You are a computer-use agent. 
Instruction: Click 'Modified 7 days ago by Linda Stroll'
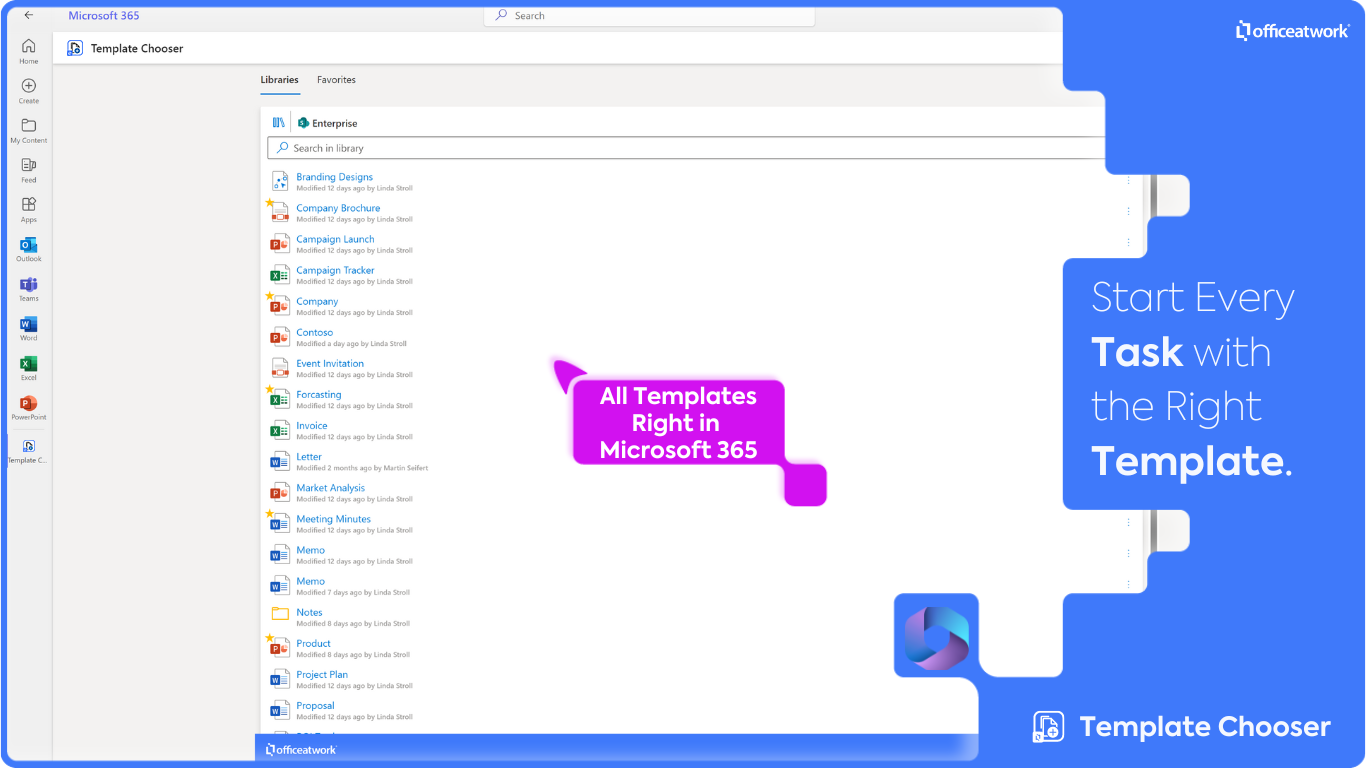(x=353, y=593)
